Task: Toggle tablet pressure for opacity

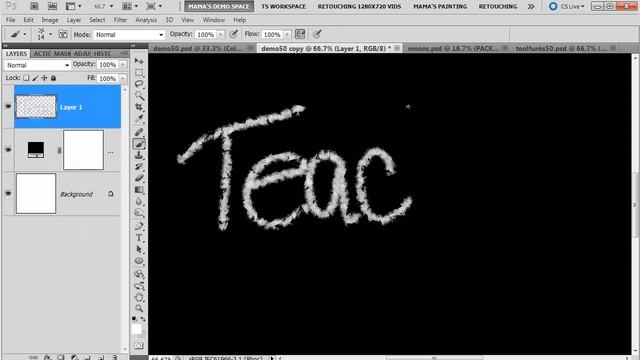Action: pos(233,34)
